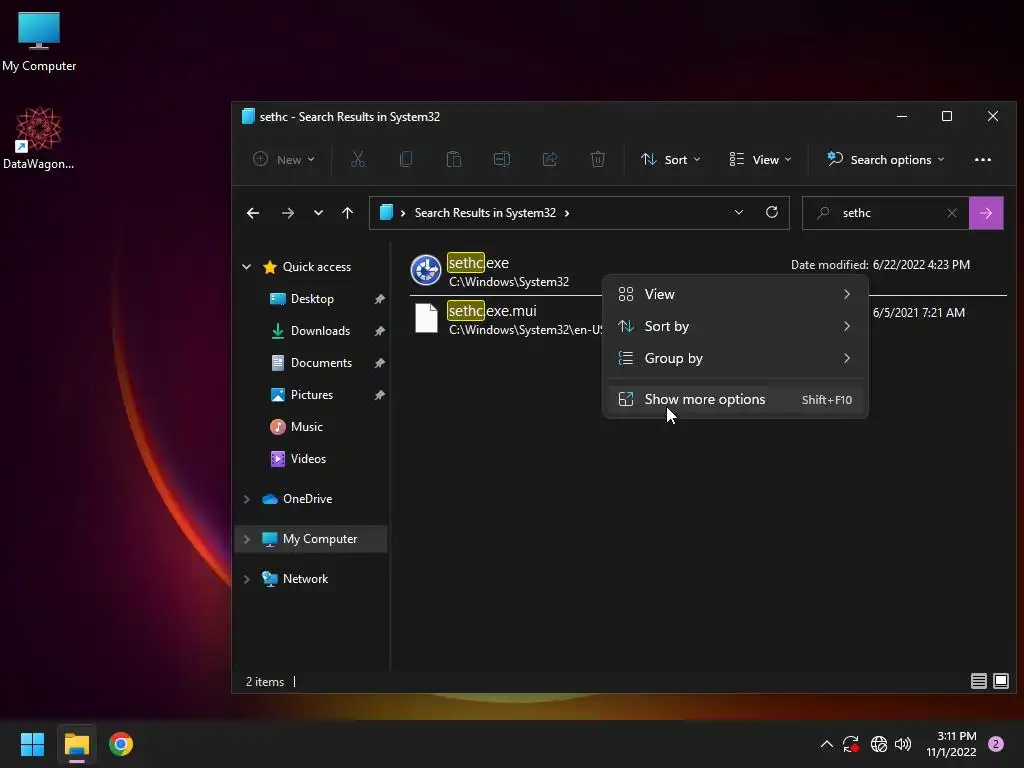Unpin Documents using its pin icon
The height and width of the screenshot is (768, 1024).
[379, 363]
